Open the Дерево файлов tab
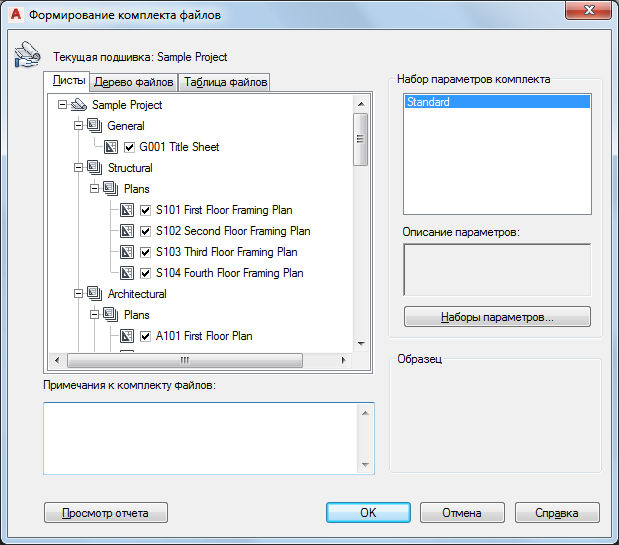The width and height of the screenshot is (619, 545). (134, 82)
